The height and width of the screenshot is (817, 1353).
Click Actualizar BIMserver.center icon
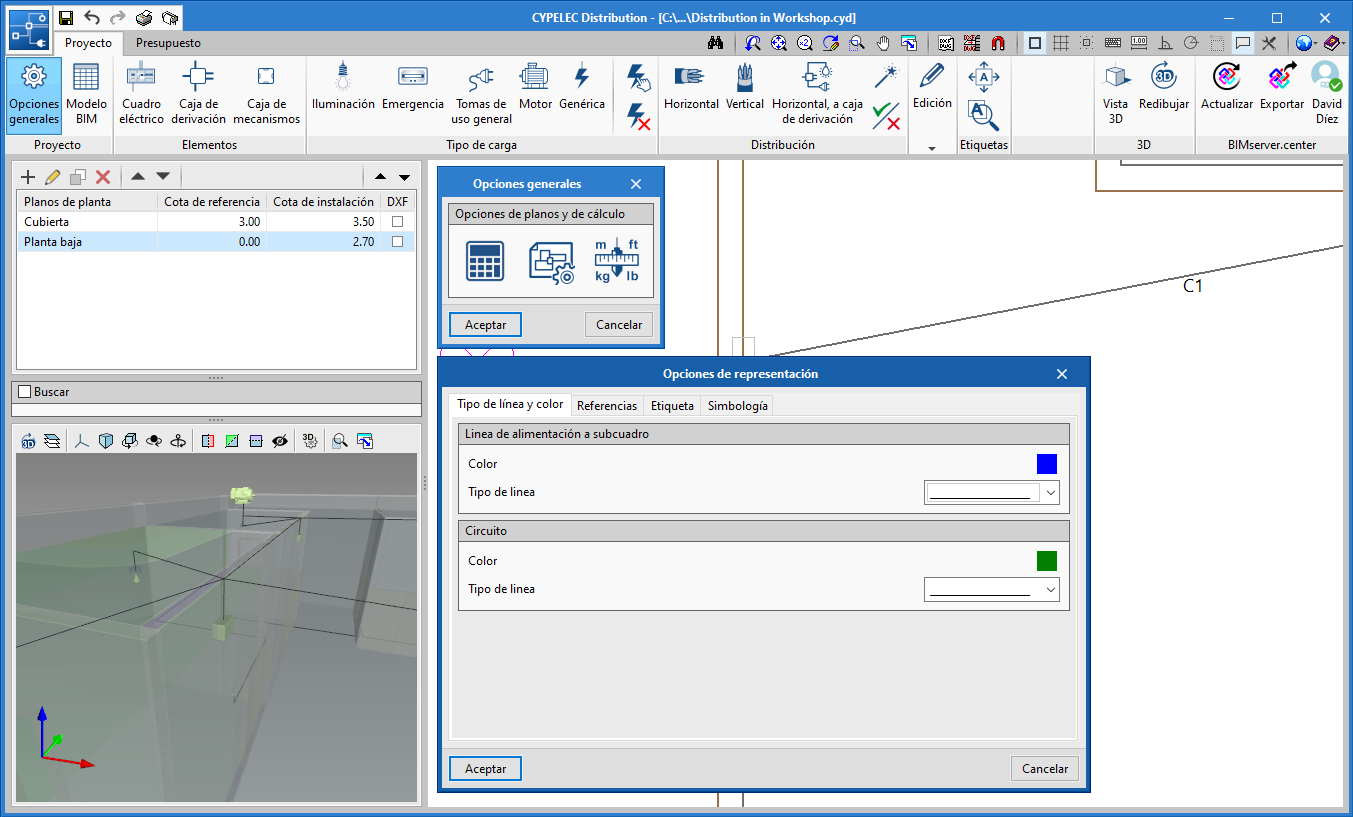click(1227, 87)
